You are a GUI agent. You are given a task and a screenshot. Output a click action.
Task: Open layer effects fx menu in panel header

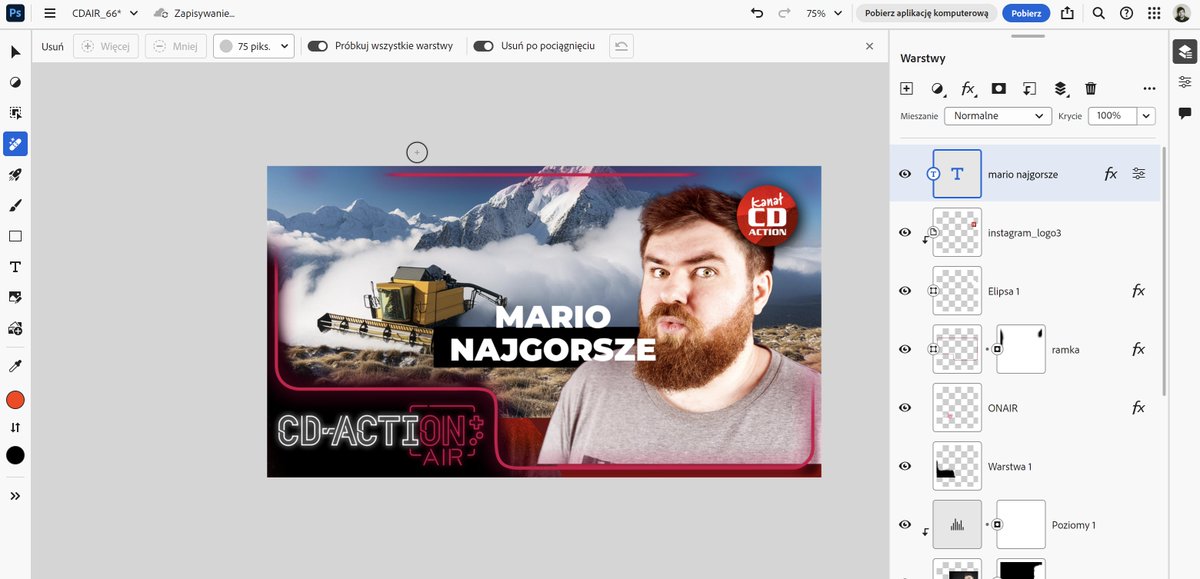click(968, 88)
